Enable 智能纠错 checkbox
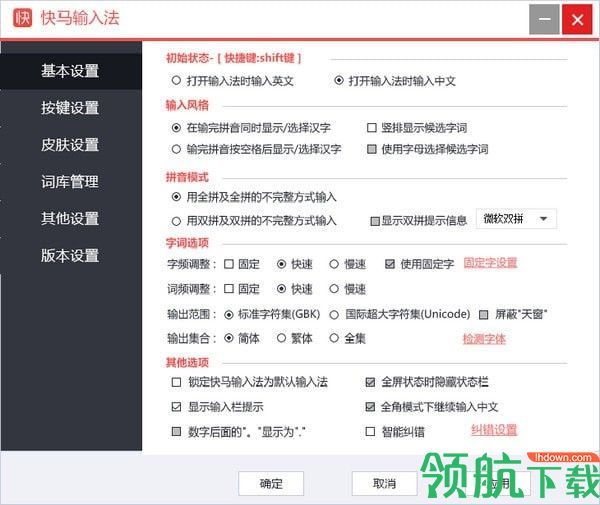600x505 pixels. [370, 432]
